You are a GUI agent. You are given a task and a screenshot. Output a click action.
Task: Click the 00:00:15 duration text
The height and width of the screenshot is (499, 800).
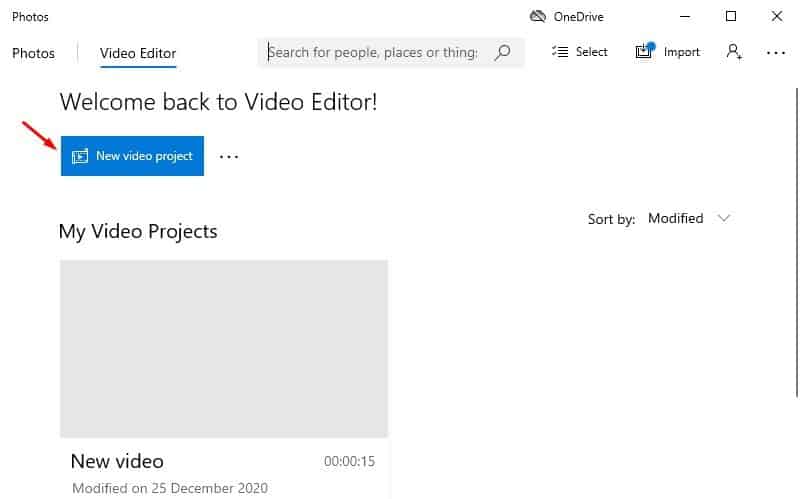[x=349, y=461]
